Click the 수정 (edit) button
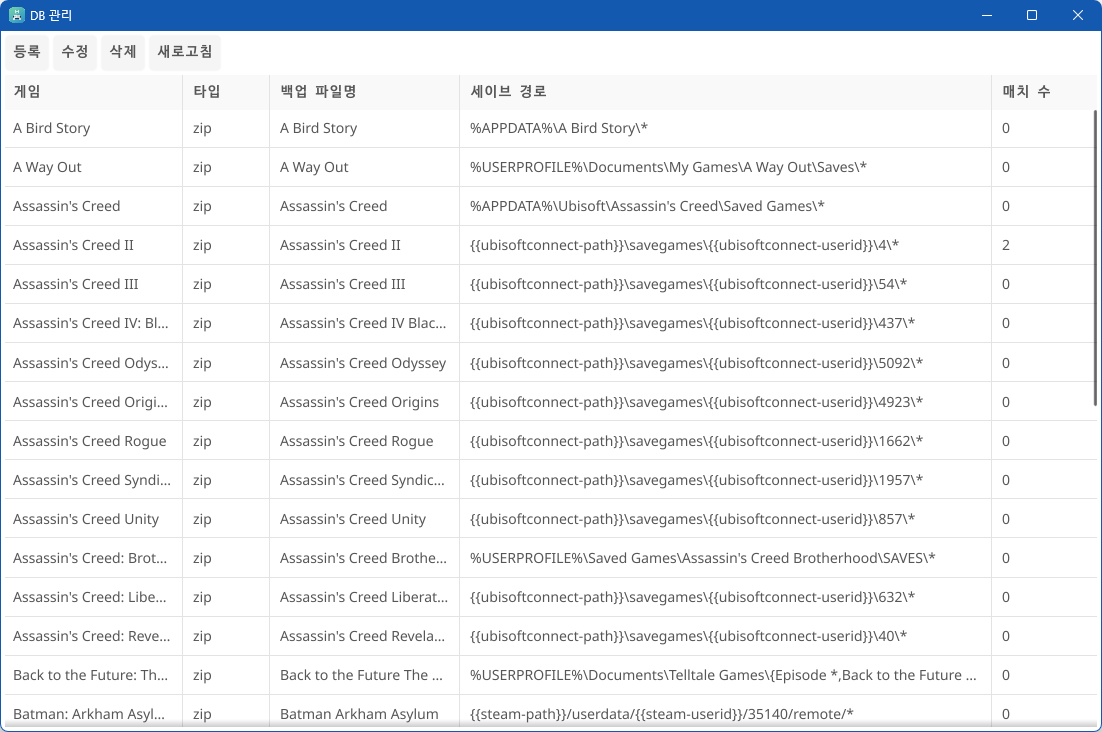Screen dimensions: 1102x732 tap(74, 52)
